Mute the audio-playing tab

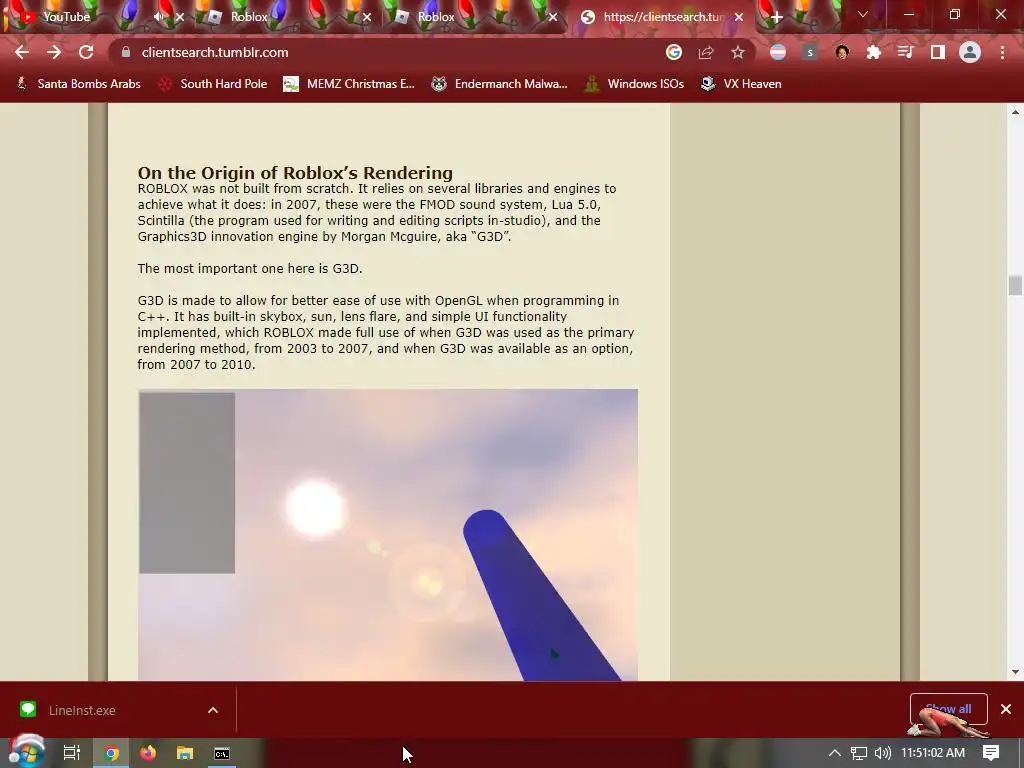[x=159, y=17]
